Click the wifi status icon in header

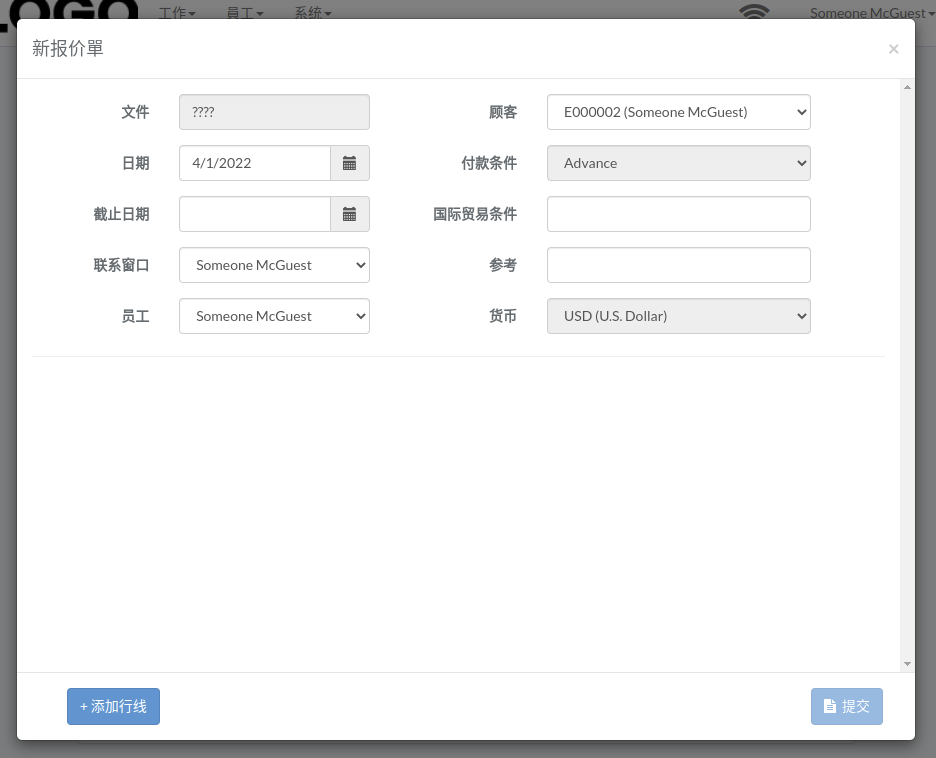point(754,11)
